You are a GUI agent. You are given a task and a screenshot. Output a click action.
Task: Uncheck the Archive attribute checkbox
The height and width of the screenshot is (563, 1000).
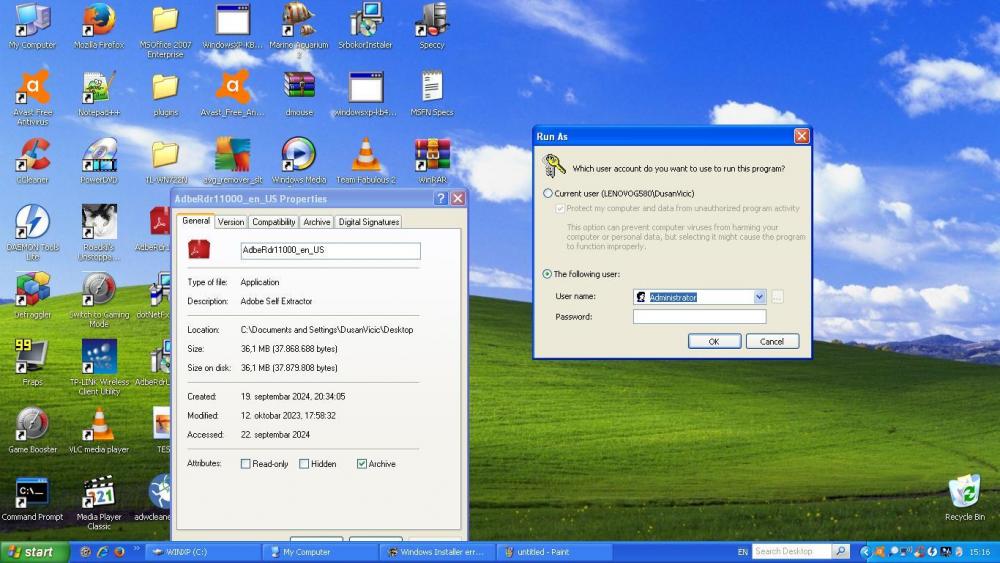click(362, 464)
